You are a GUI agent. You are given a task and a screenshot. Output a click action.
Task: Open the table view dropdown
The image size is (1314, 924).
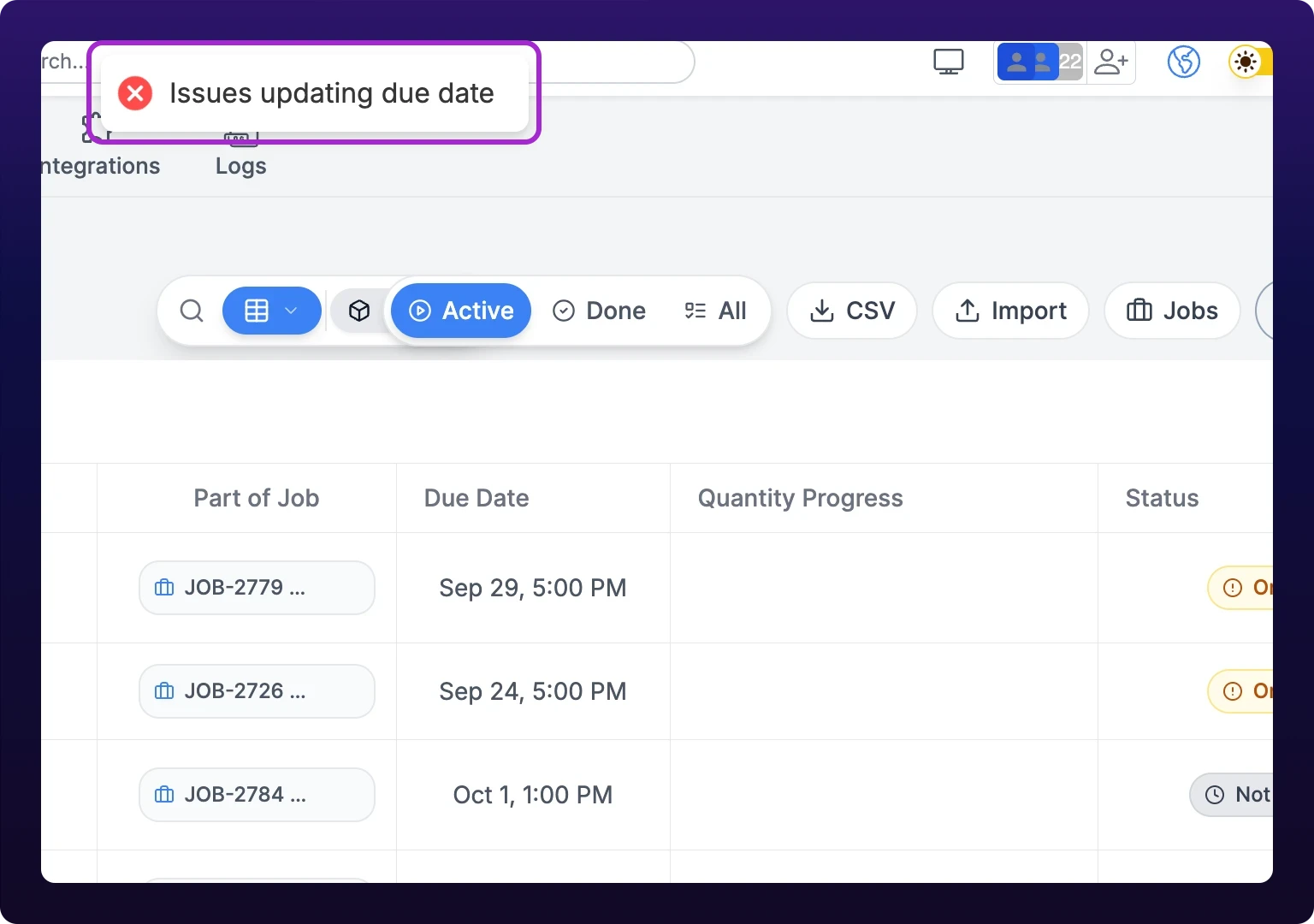272,311
